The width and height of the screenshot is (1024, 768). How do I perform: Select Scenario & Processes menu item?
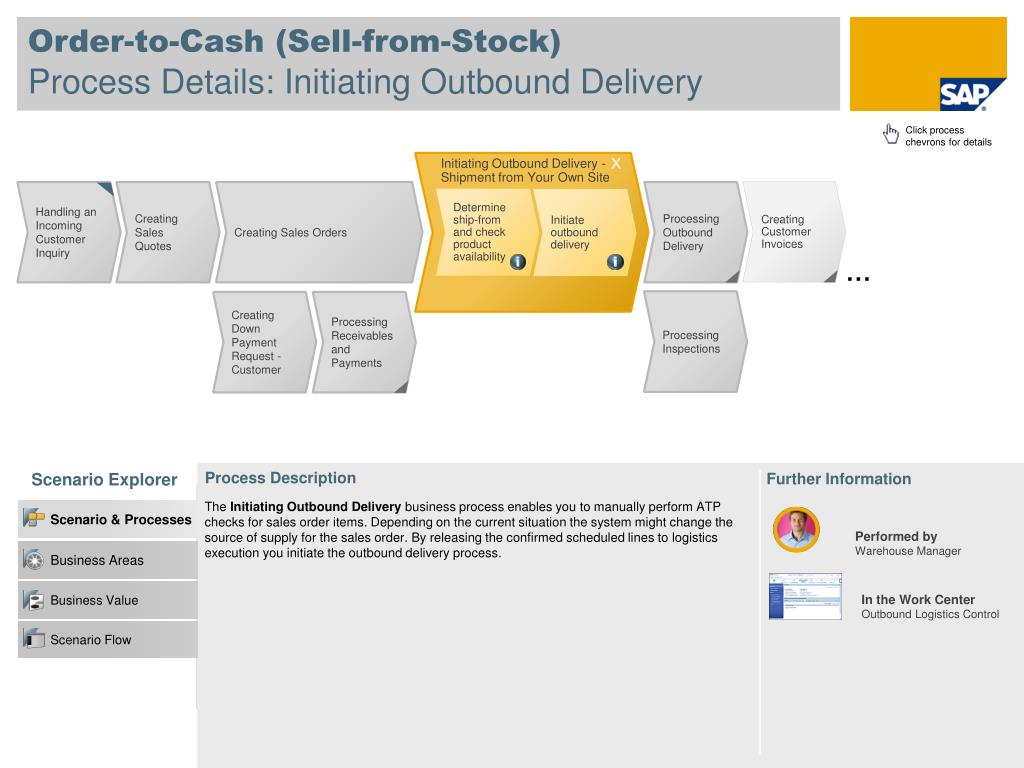pos(107,519)
